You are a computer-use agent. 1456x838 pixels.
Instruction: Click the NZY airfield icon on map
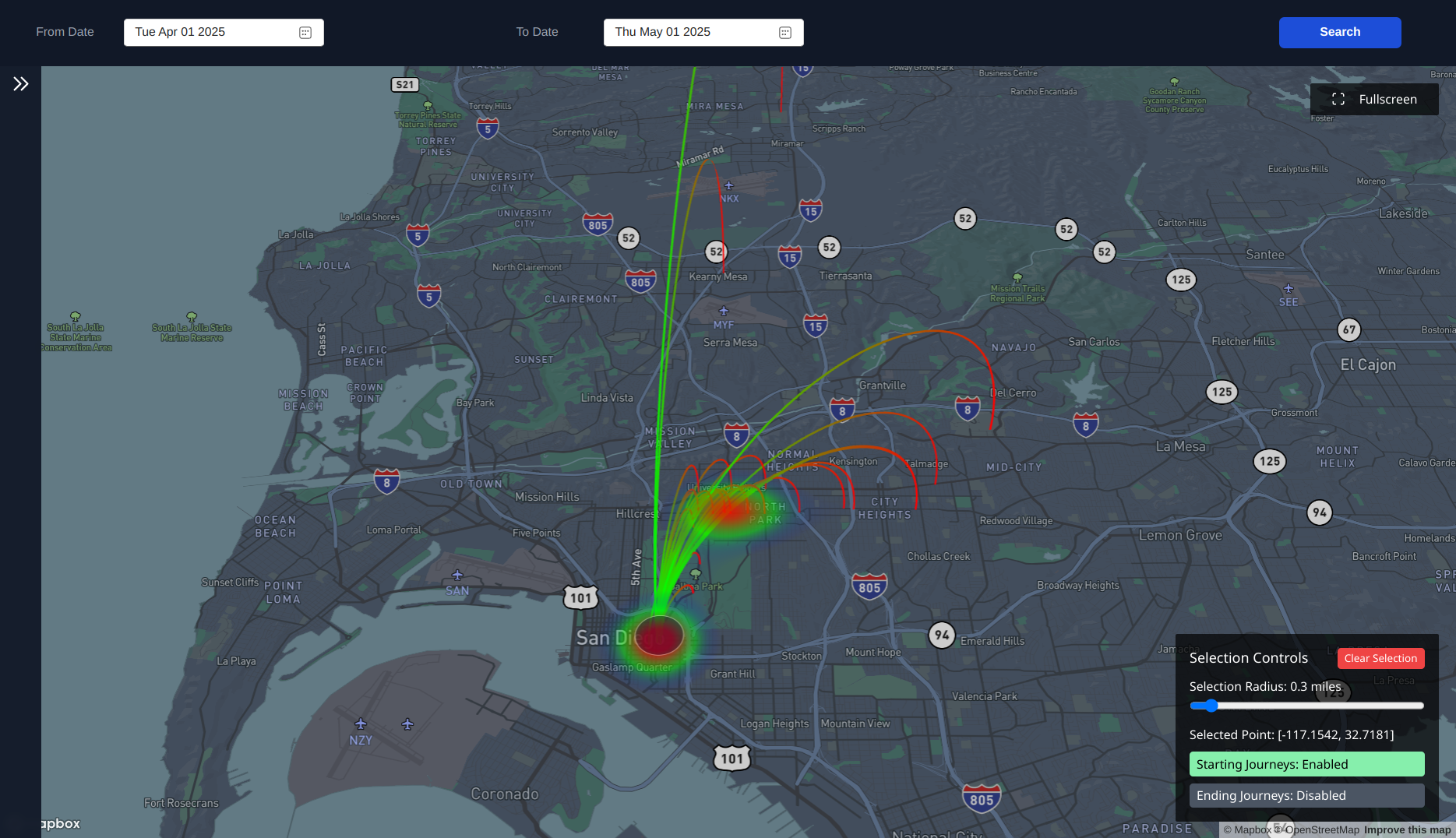point(360,724)
